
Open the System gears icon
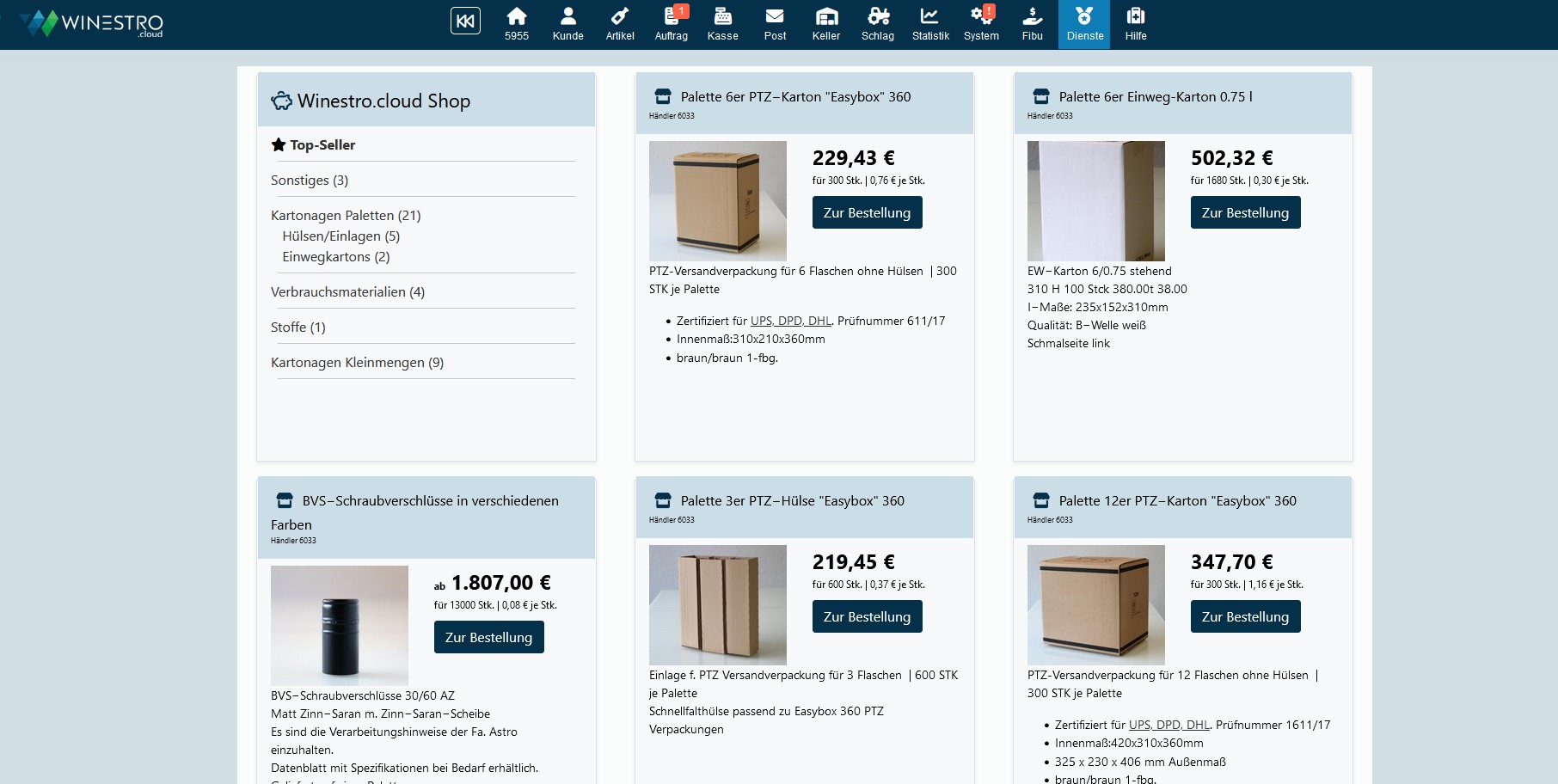pyautogui.click(x=981, y=24)
